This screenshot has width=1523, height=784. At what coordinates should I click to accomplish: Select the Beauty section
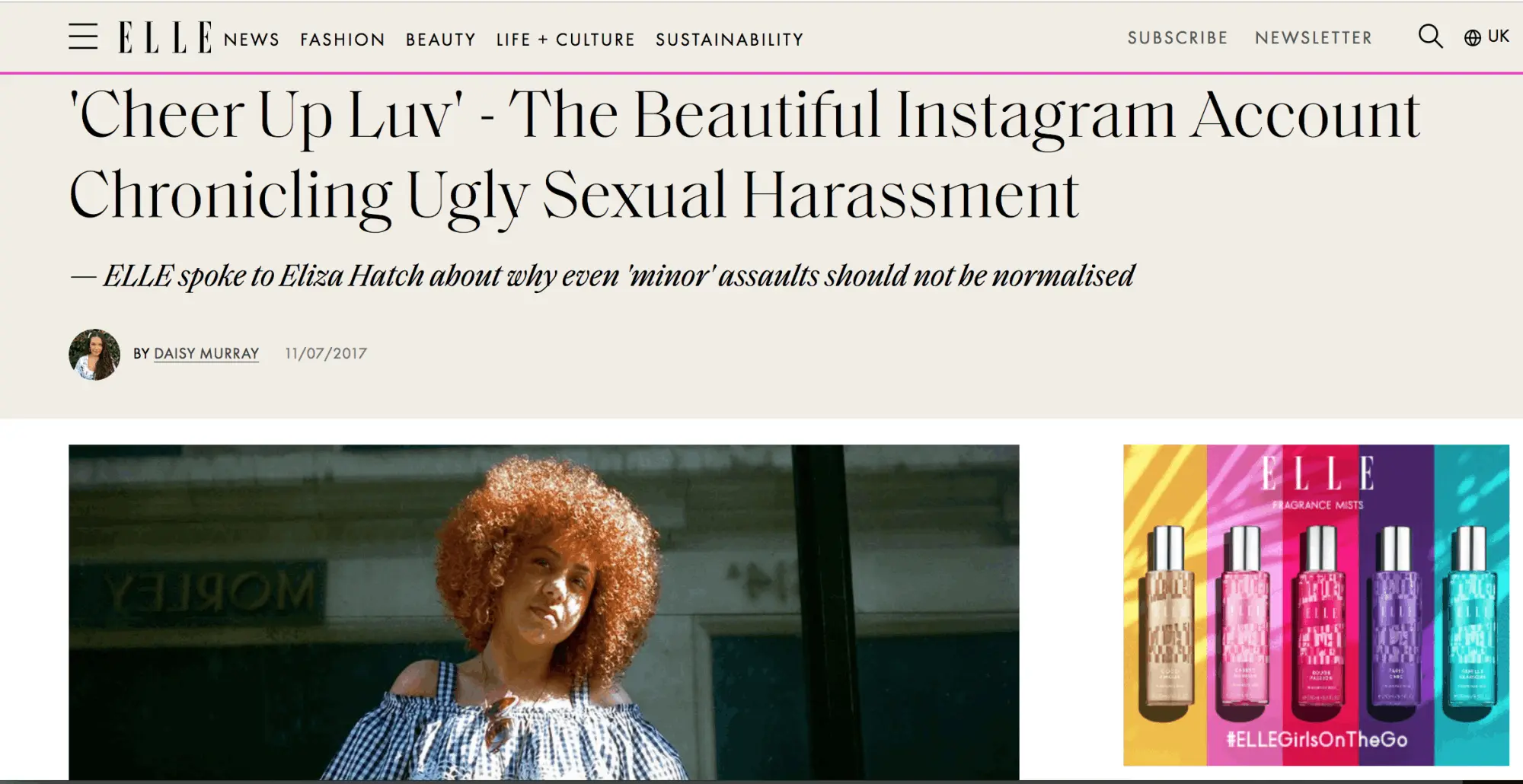tap(441, 40)
